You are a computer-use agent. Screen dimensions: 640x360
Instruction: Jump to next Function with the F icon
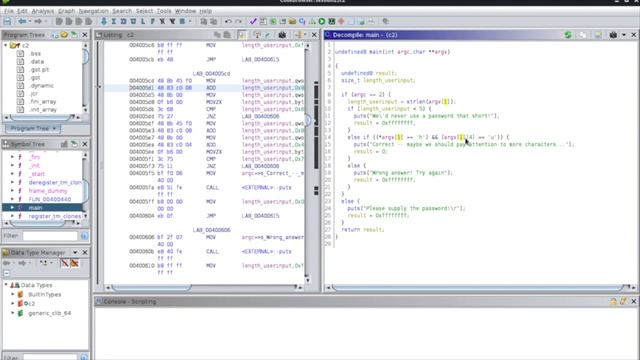(153, 21)
